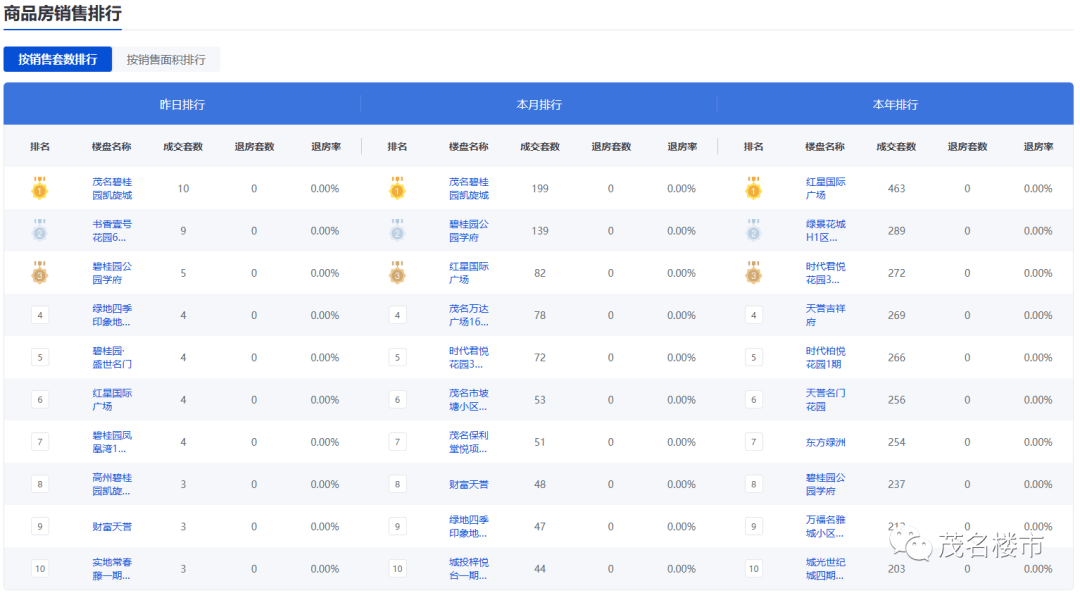
Task: Click rank 7 badge in 昨日排行
Action: 40,442
